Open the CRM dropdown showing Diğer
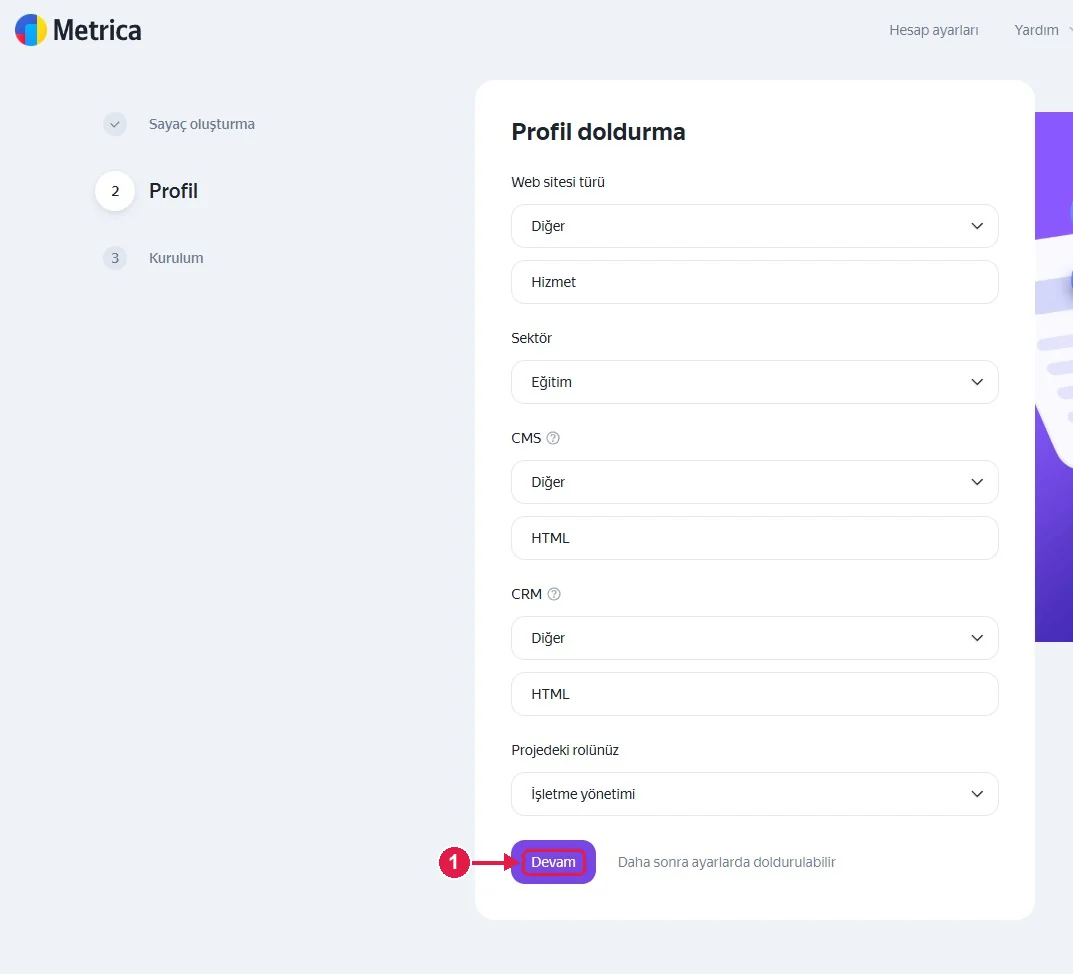 coord(755,638)
